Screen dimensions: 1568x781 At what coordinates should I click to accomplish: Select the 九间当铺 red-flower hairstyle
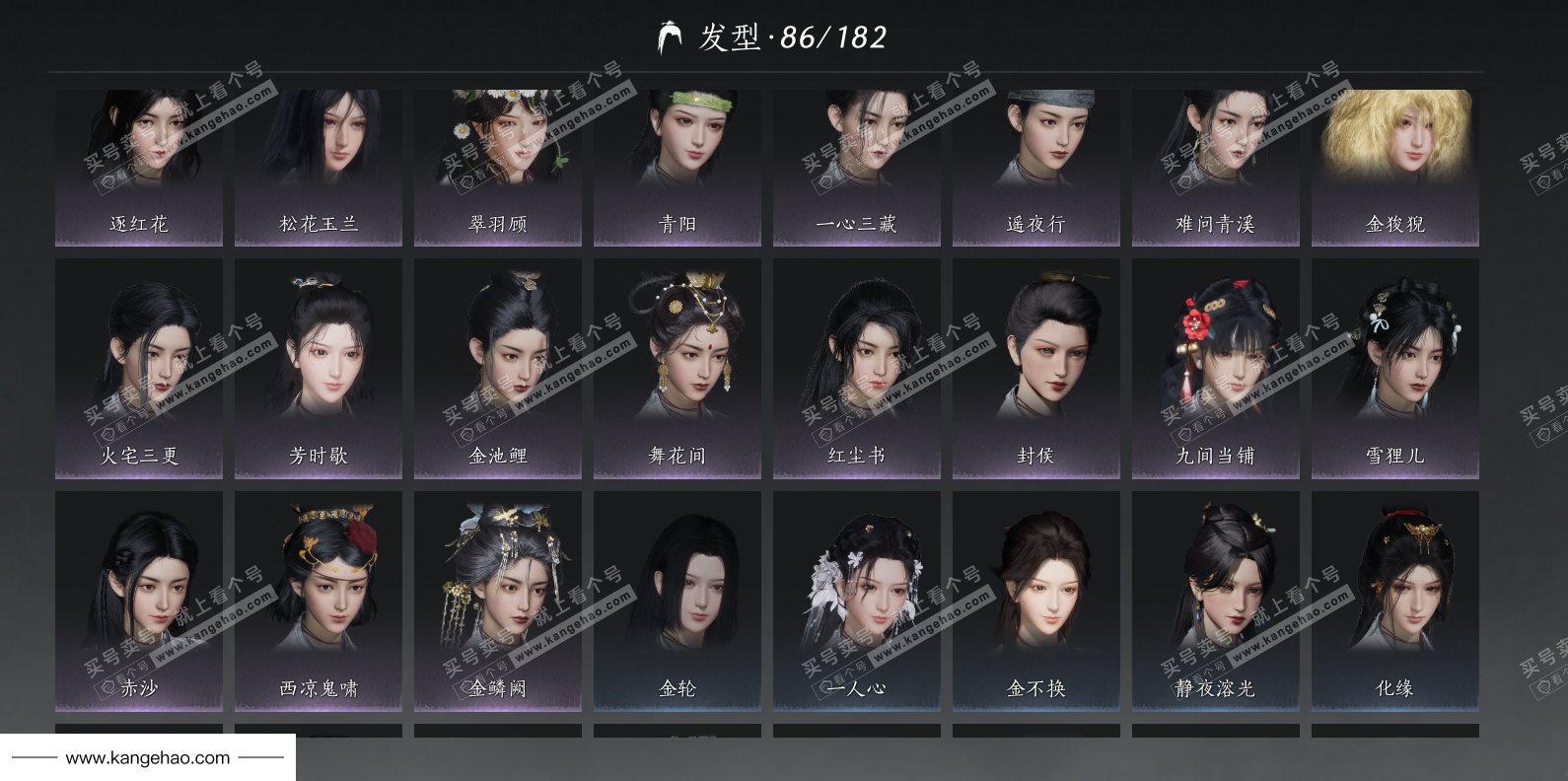point(1216,369)
